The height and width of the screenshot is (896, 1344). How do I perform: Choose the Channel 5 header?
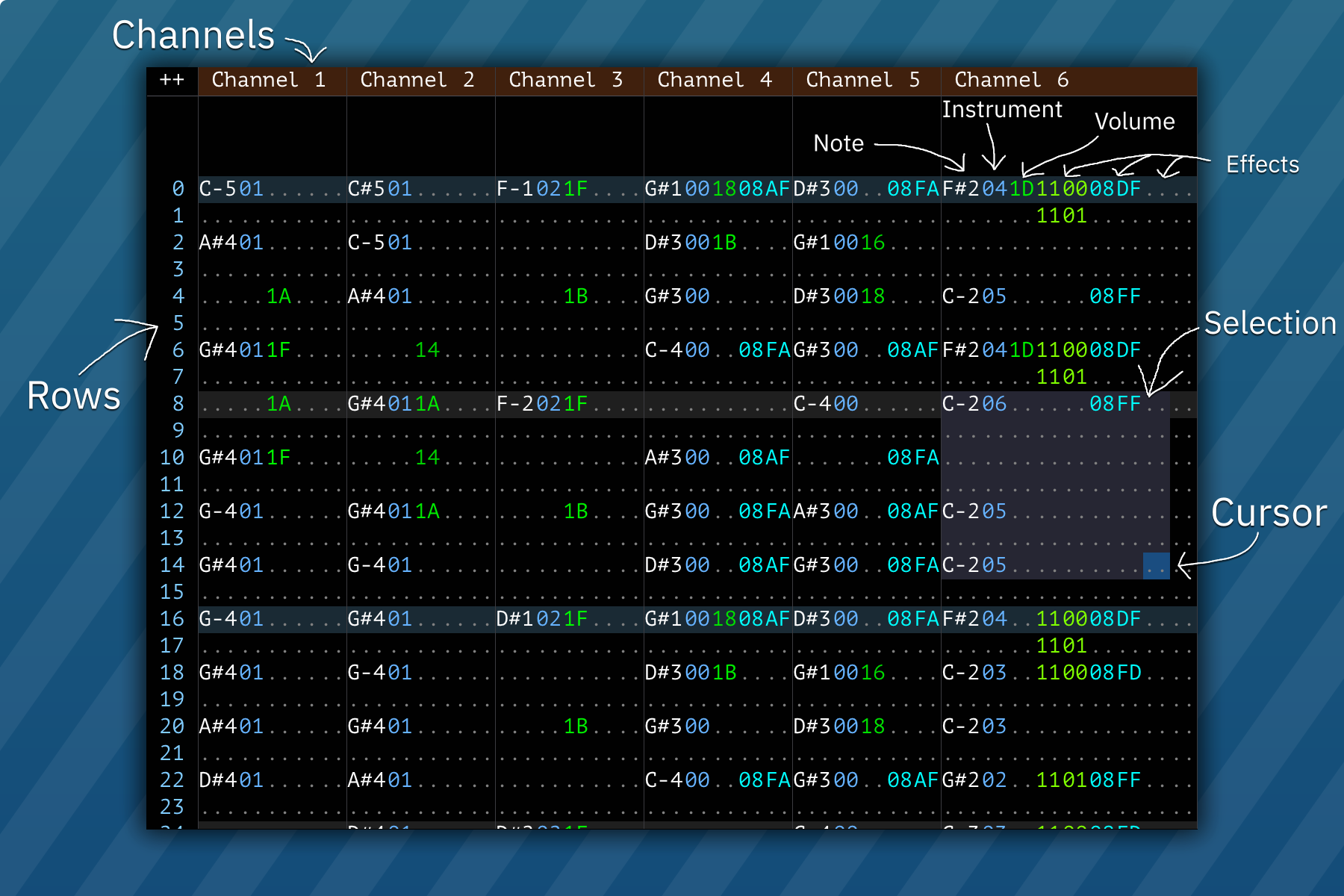863,80
